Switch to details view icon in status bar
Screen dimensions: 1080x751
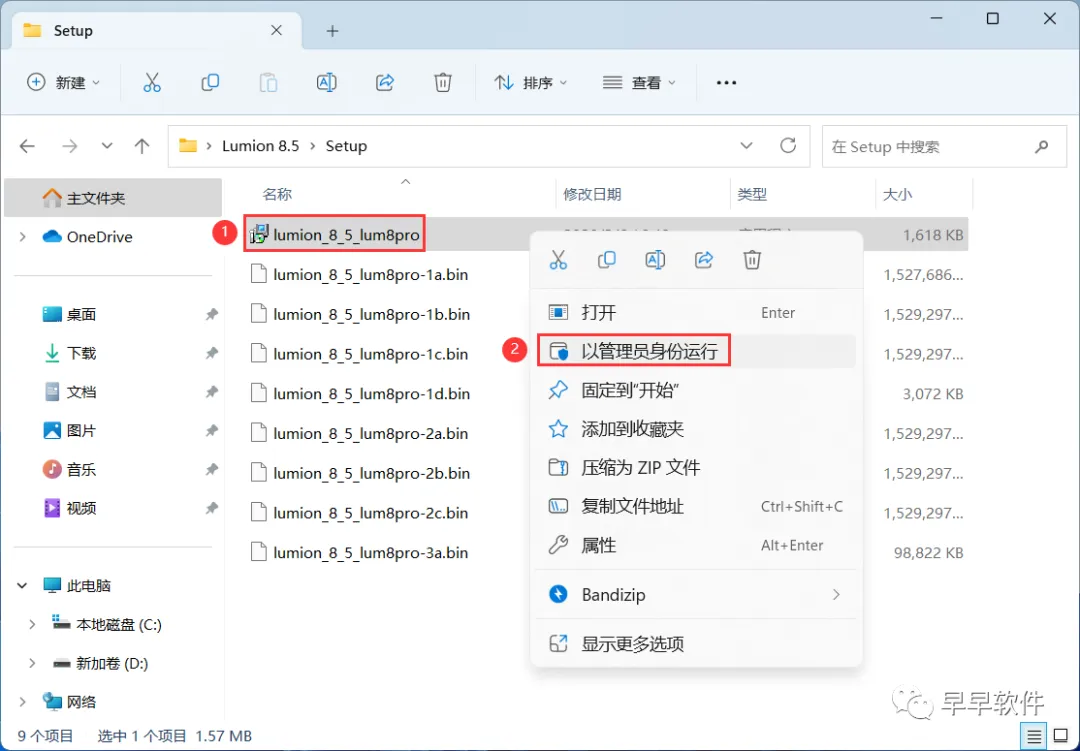[1034, 737]
